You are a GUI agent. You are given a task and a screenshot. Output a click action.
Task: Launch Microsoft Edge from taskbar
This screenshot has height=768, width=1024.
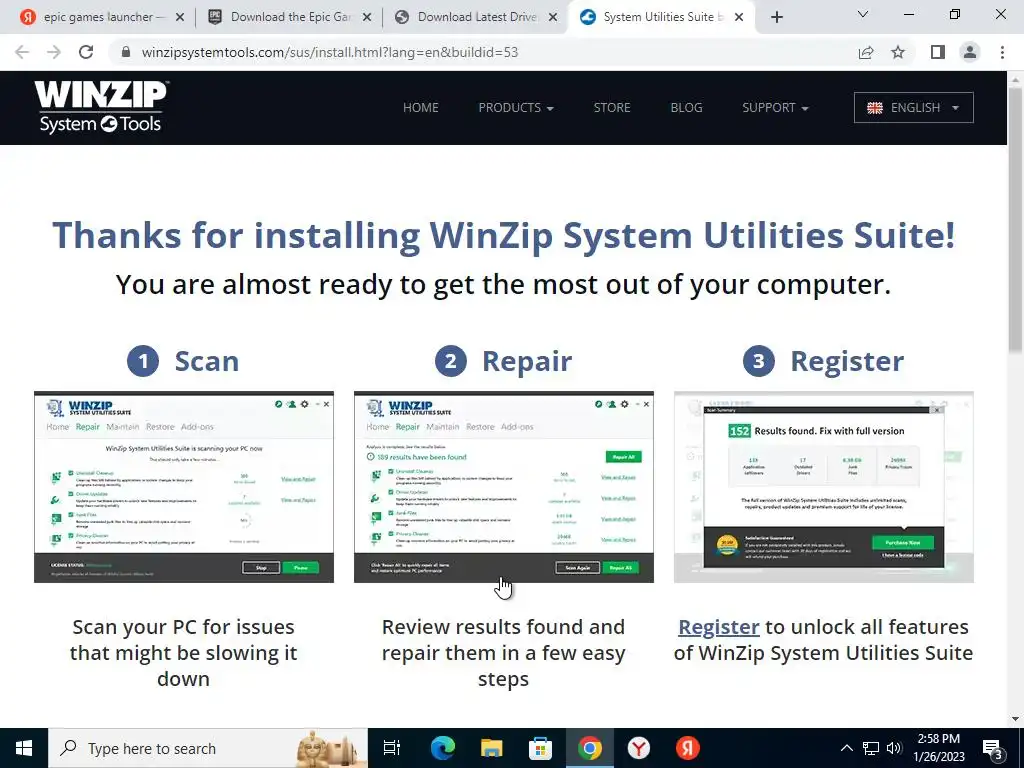[x=442, y=748]
